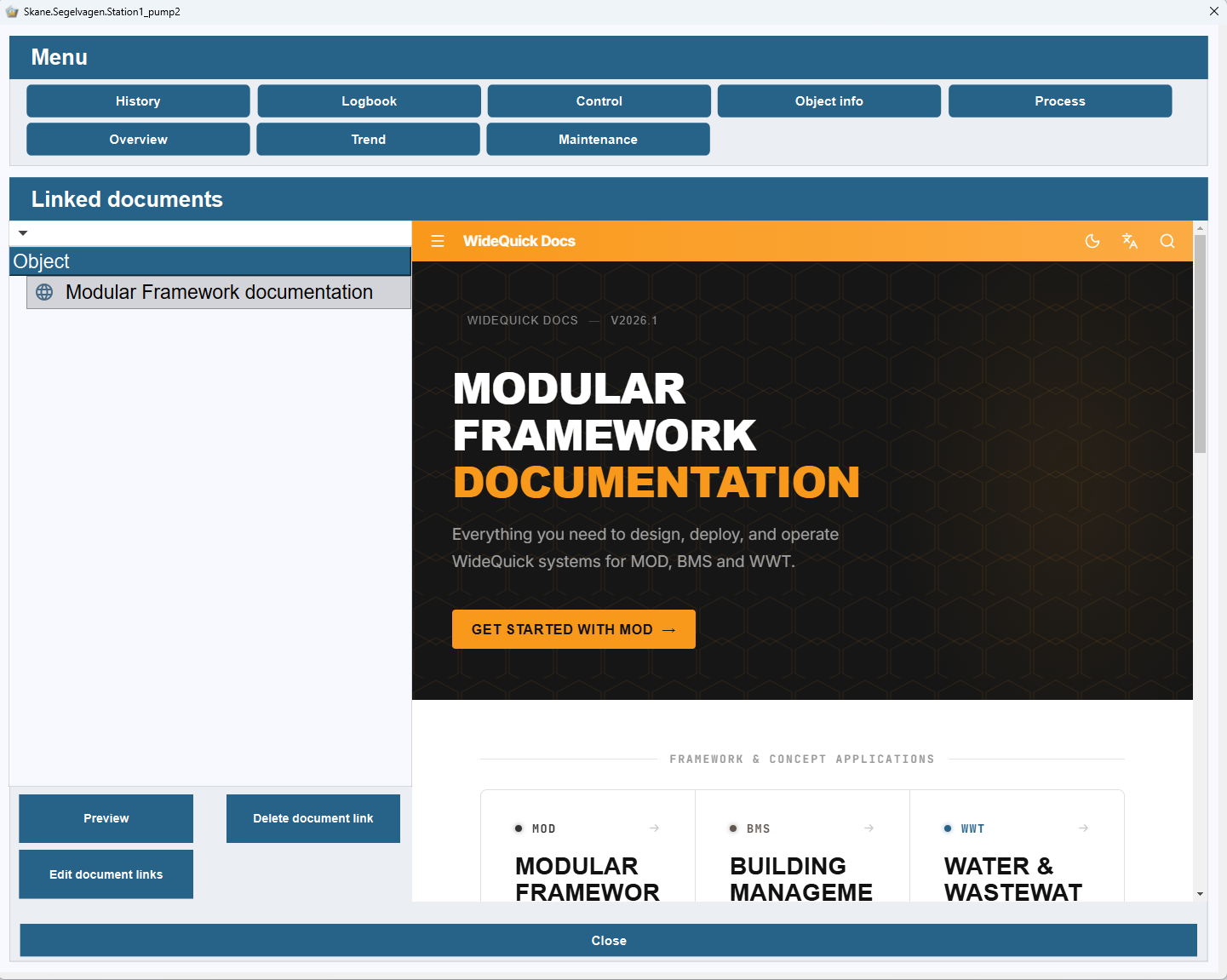Click the Framework & Concept Applications heading
The image size is (1227, 980).
point(801,759)
